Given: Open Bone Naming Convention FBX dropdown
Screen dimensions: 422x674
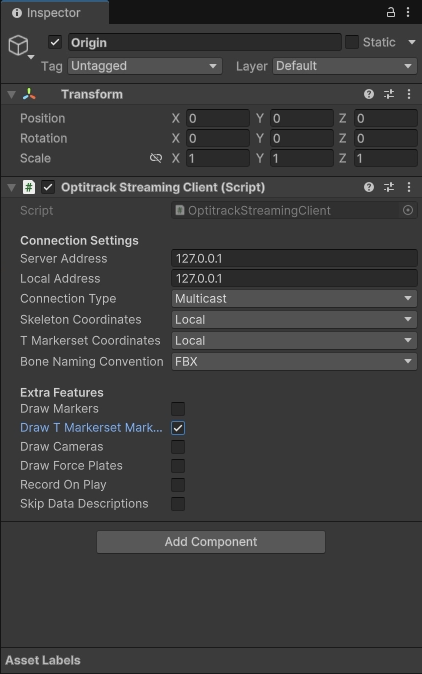Looking at the screenshot, I should 294,362.
